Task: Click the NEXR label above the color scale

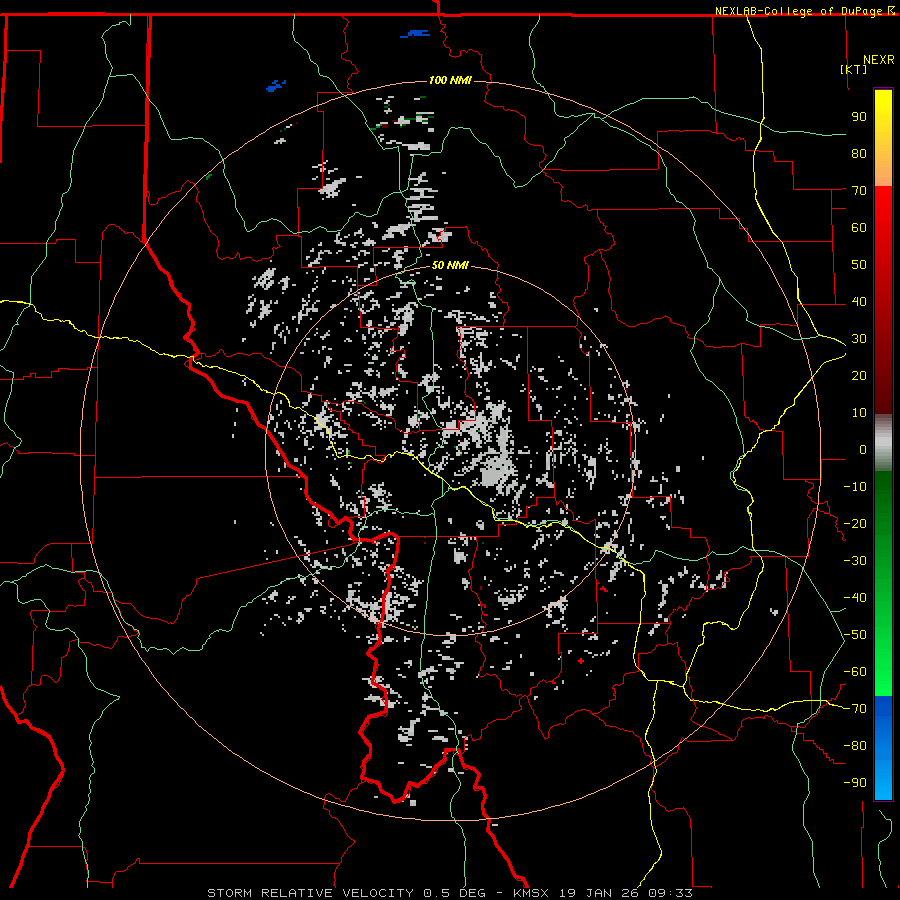Action: (x=877, y=59)
